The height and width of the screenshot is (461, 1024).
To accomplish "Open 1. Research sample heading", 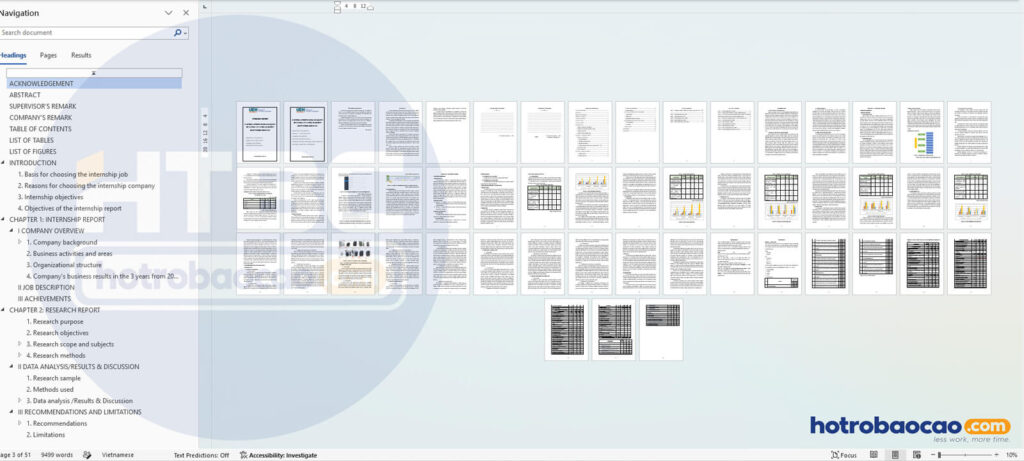I will pos(54,378).
